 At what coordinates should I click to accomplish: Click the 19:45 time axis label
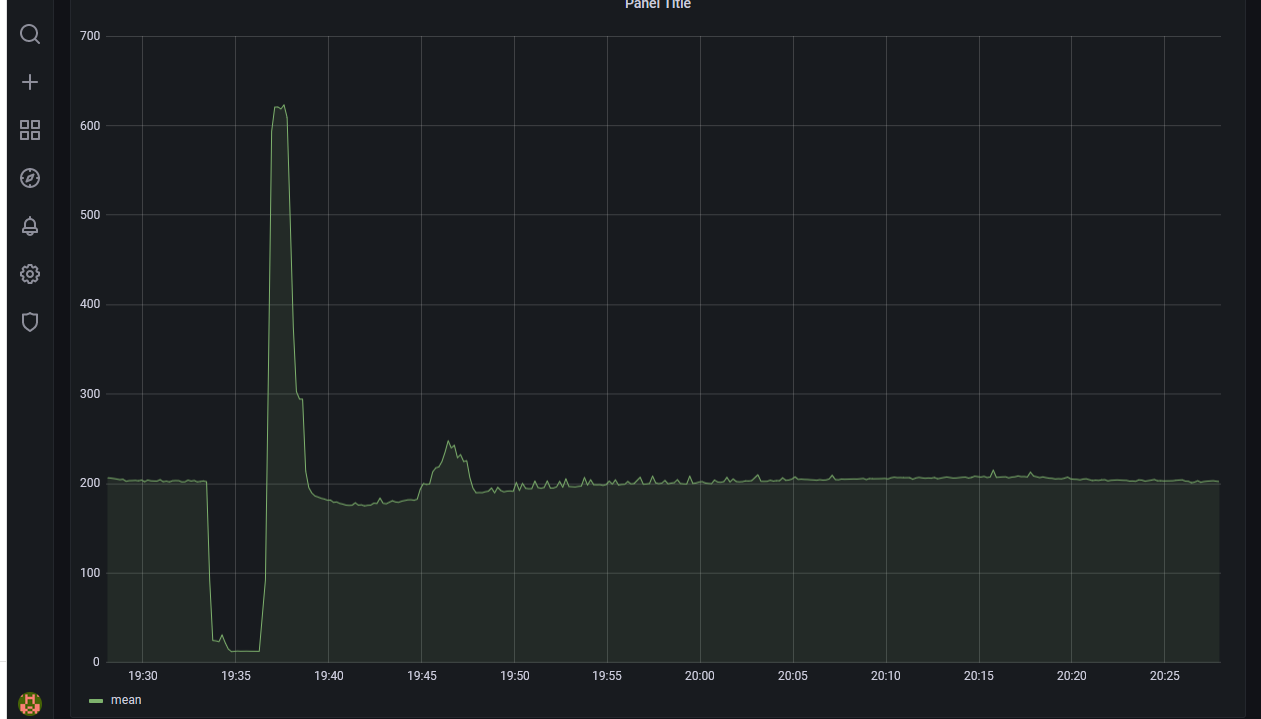(422, 676)
